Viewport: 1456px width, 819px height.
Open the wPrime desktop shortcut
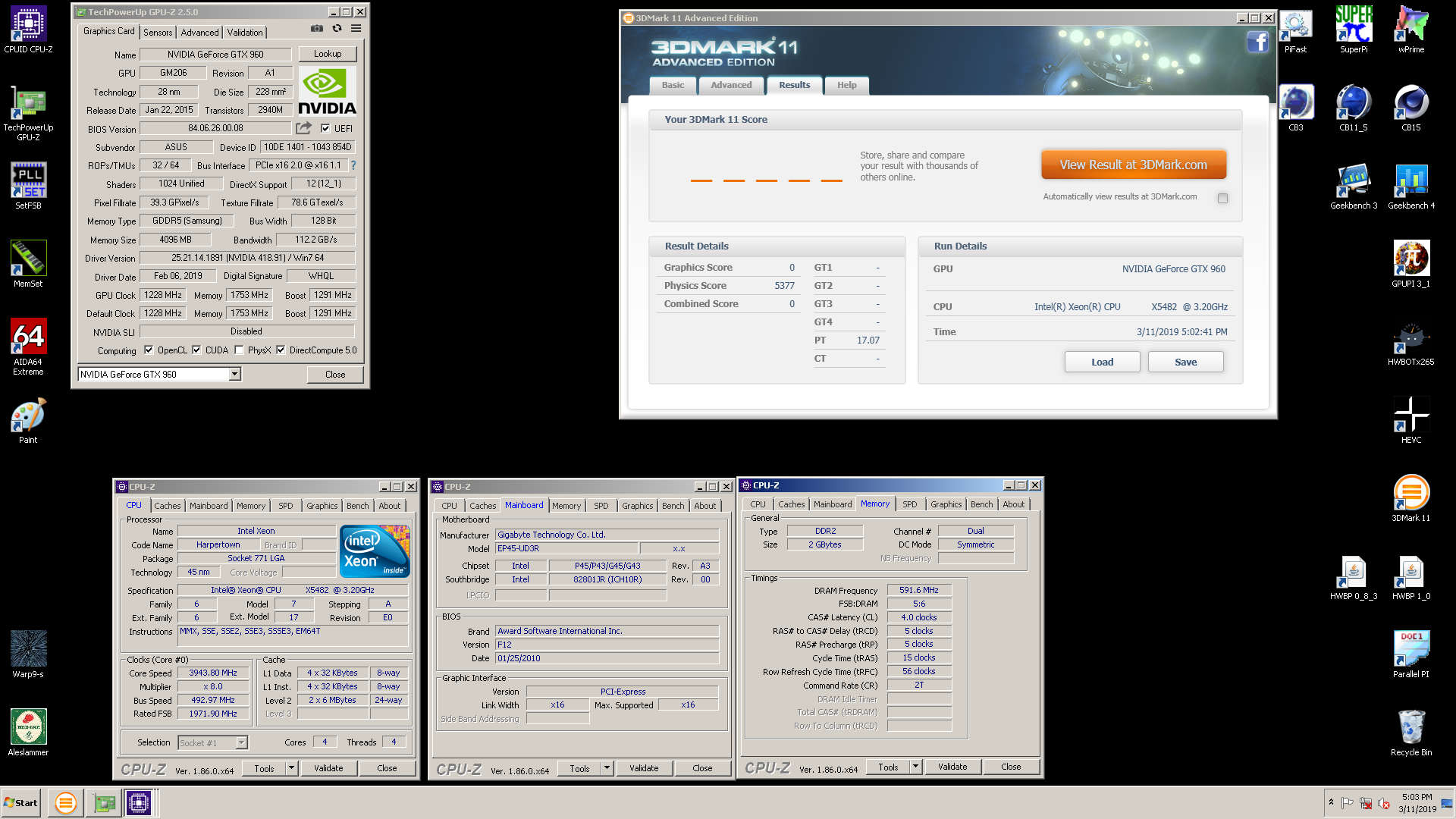pos(1411,30)
